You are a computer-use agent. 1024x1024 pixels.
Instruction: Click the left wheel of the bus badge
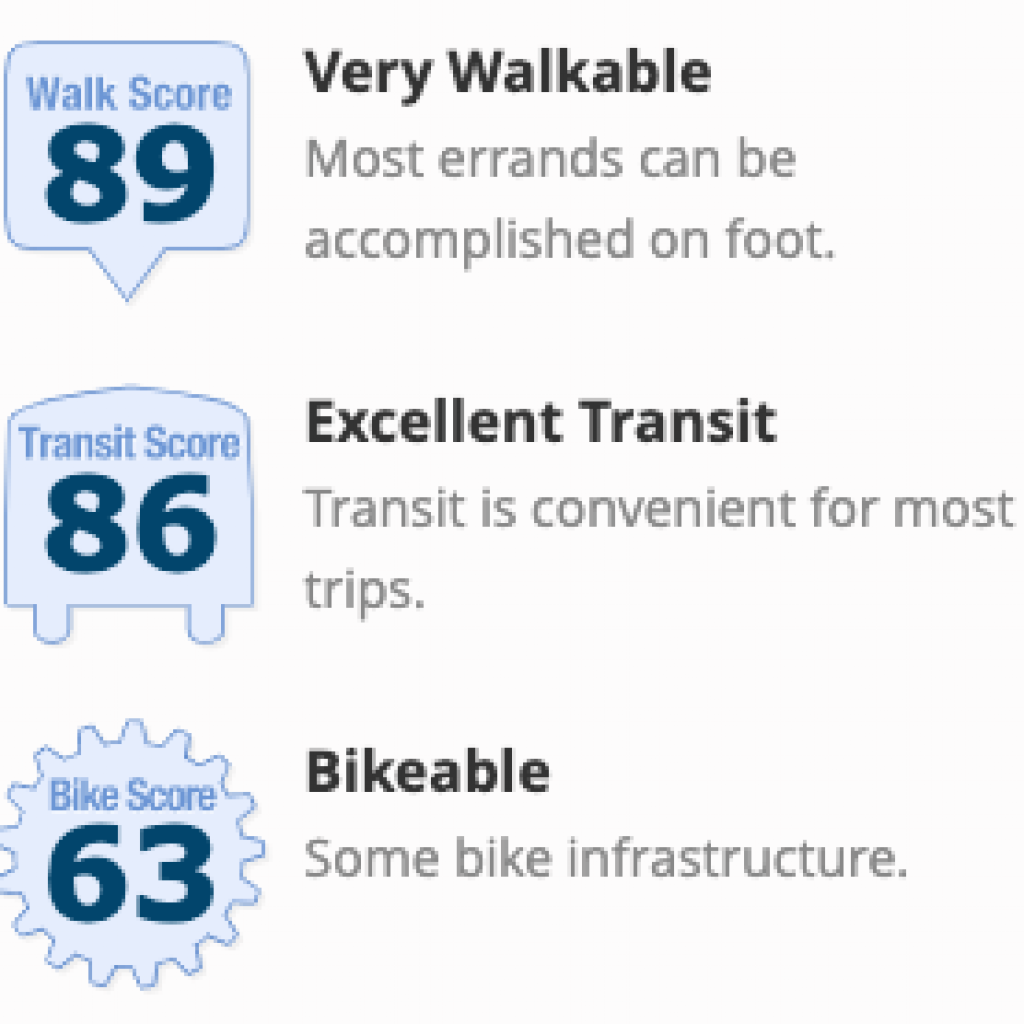(x=52, y=624)
